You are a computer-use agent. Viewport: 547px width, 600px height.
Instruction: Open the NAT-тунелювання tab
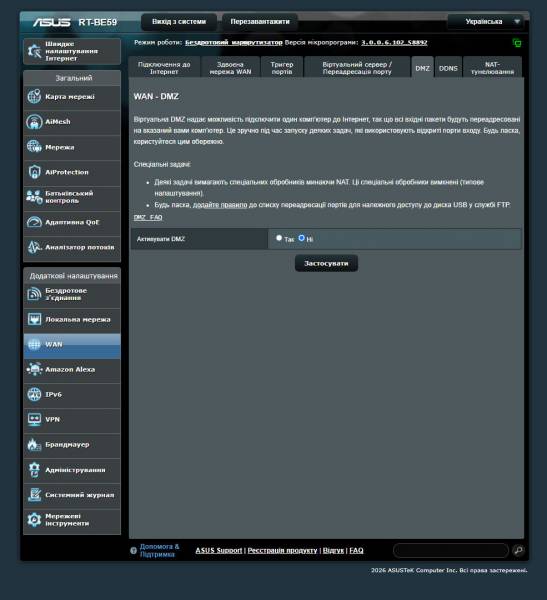click(492, 68)
